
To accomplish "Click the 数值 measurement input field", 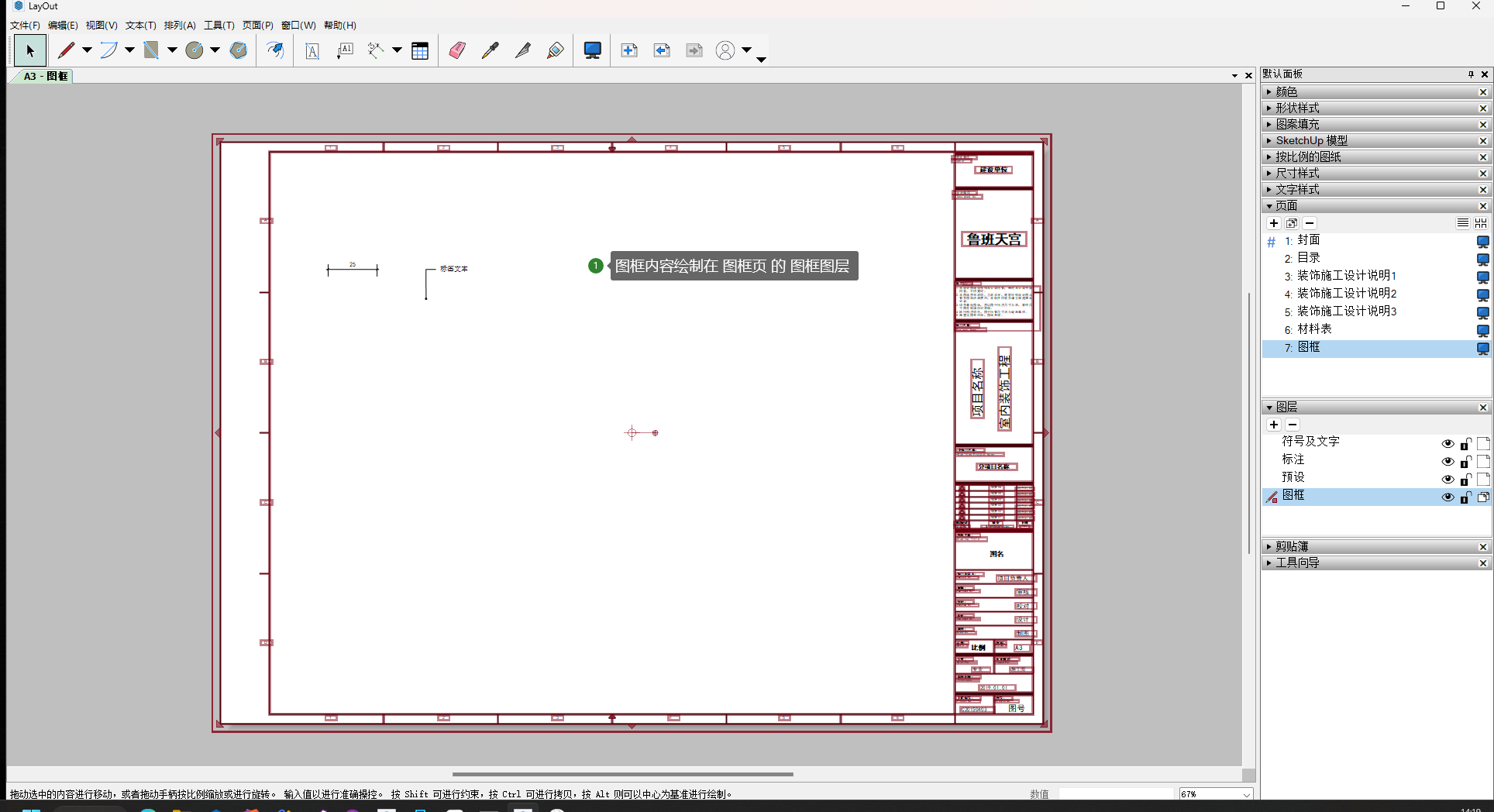I will (x=1116, y=794).
